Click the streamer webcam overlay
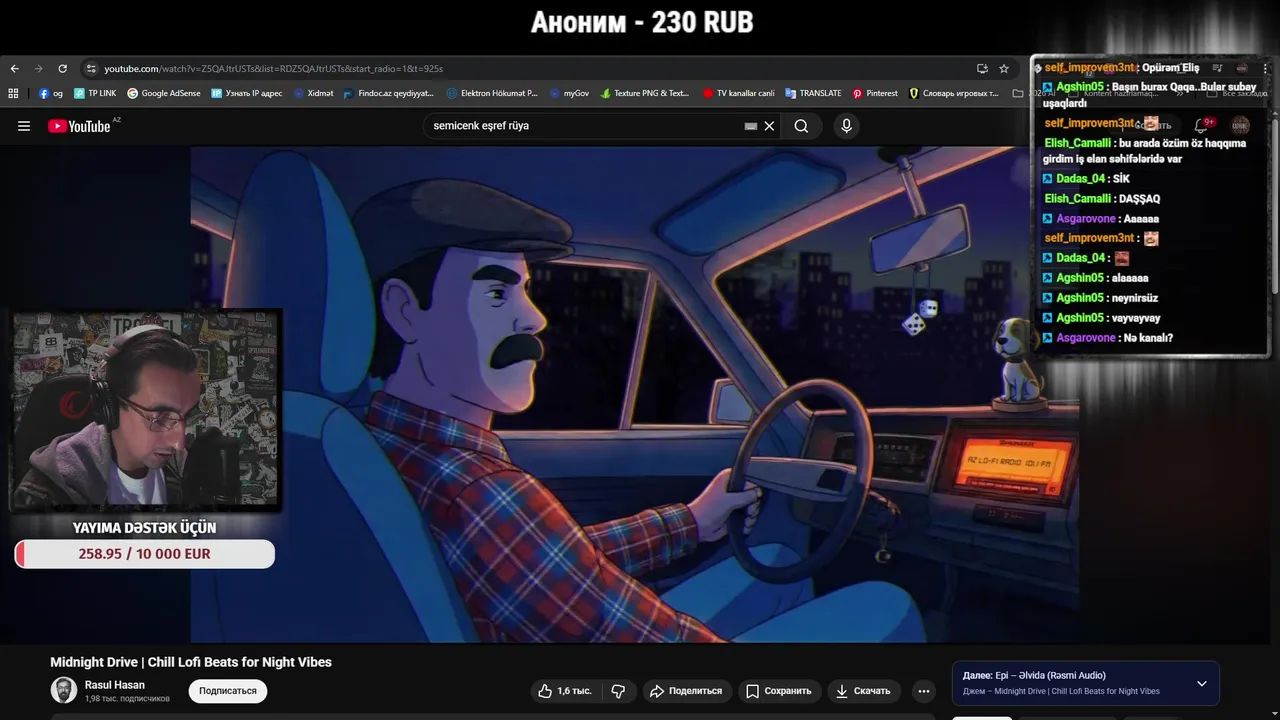Viewport: 1280px width, 720px height. coord(146,410)
